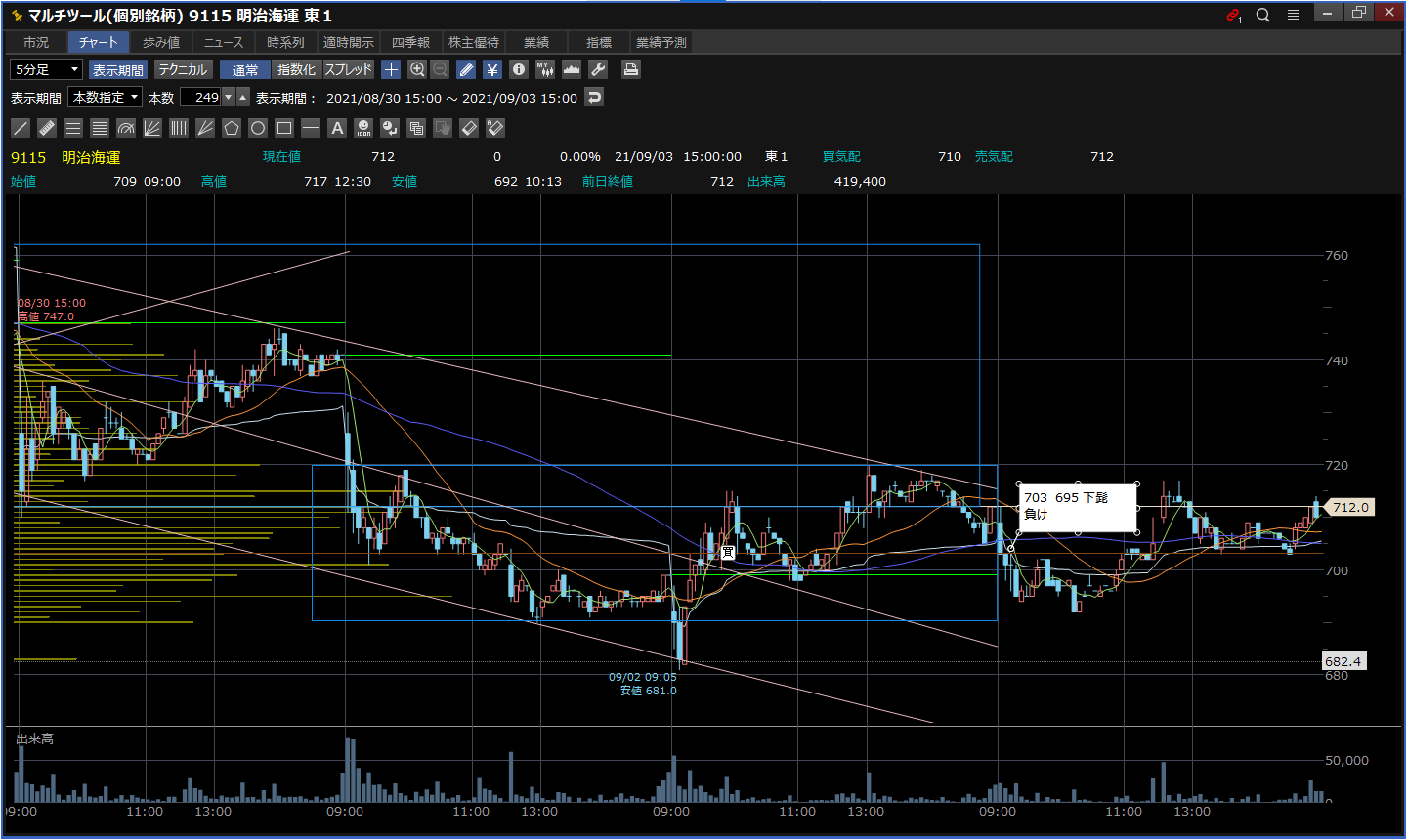The width and height of the screenshot is (1407, 840).
Task: Decrease bar count with down arrow
Action: pyautogui.click(x=228, y=97)
